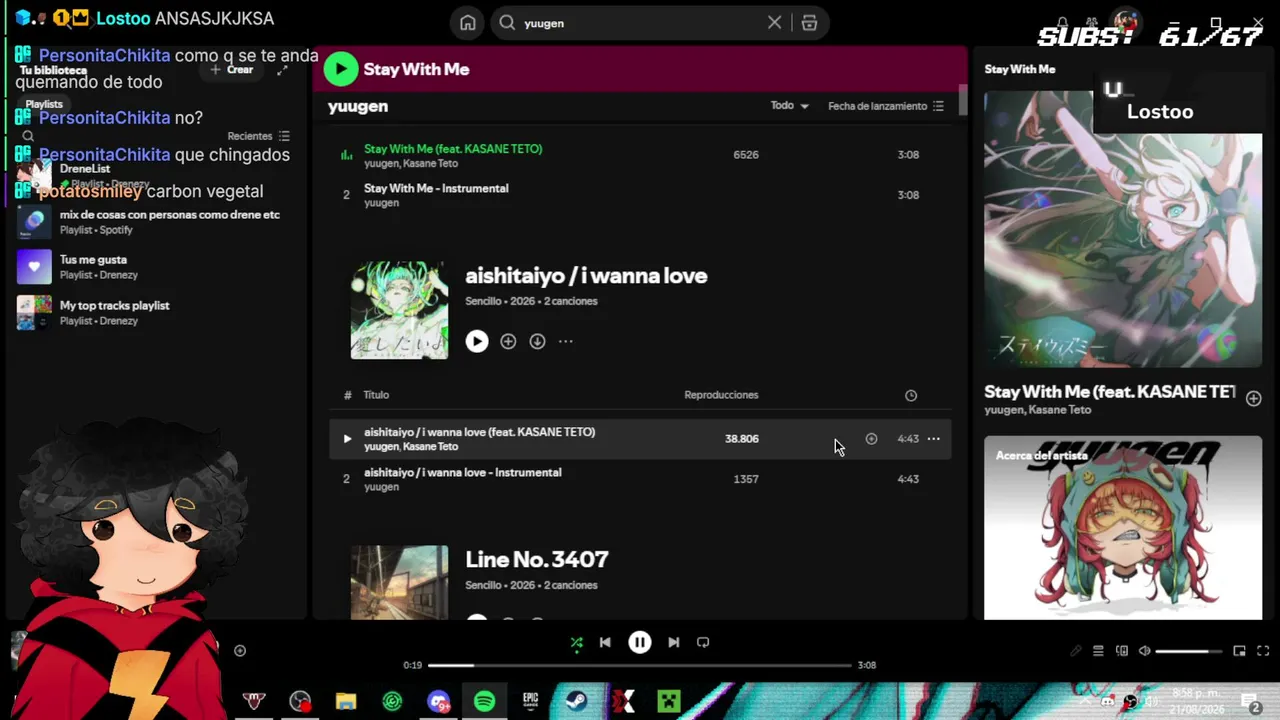Enter fullscreen player view

1263,651
